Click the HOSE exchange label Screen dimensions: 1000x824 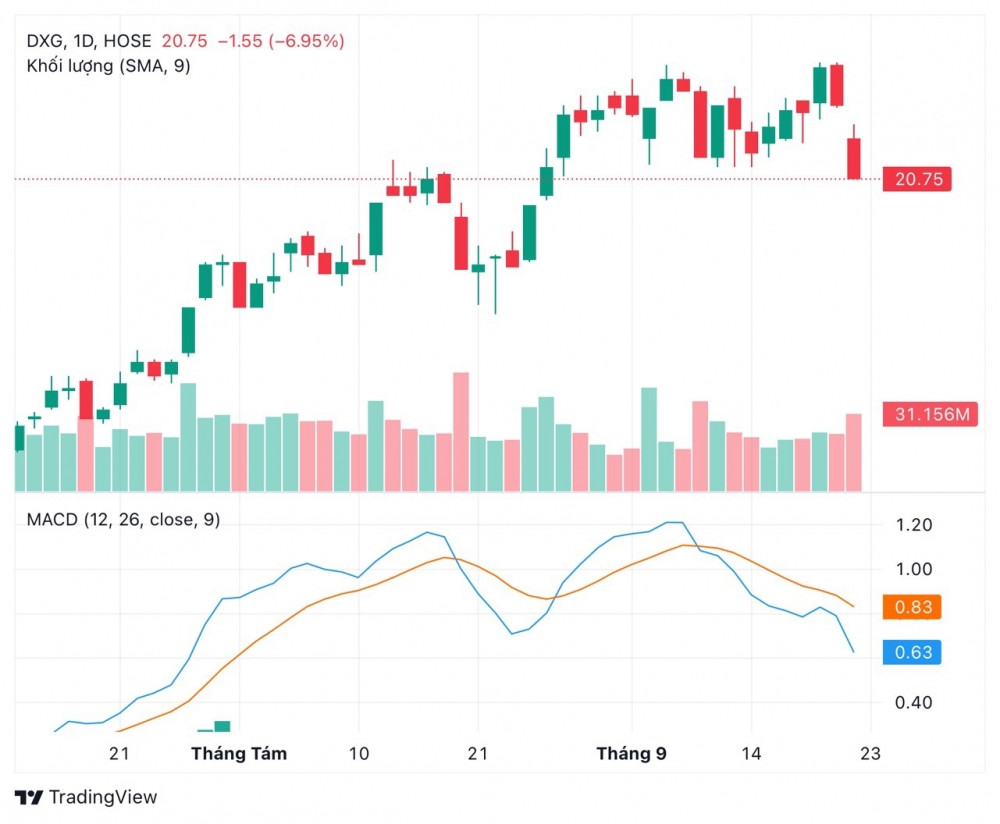(x=128, y=41)
